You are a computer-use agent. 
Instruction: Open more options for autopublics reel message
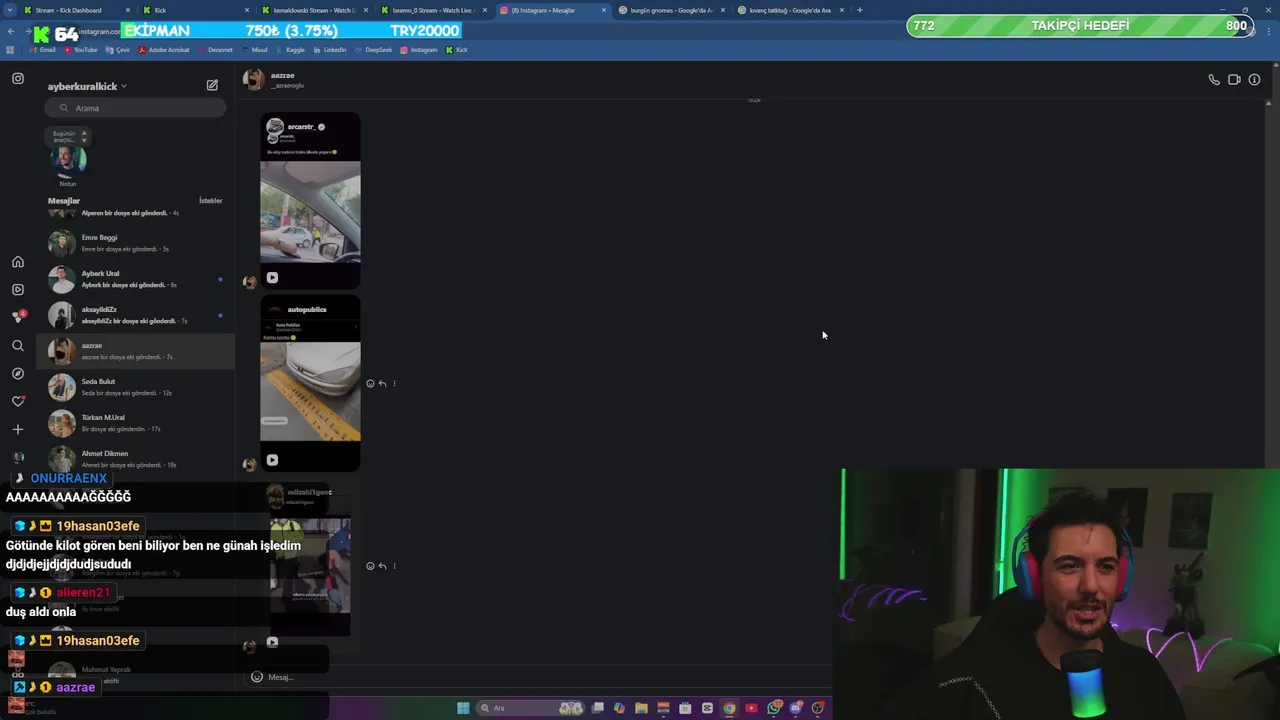(x=394, y=383)
